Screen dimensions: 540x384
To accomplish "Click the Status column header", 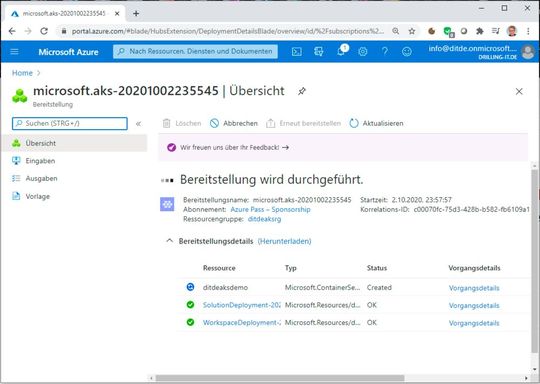I will [377, 268].
